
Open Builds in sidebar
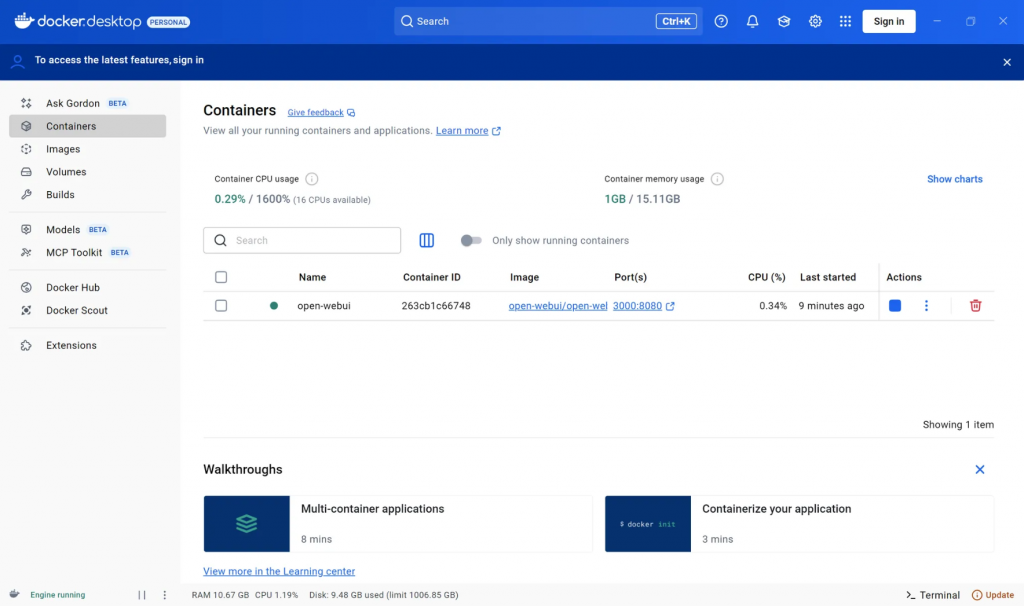[x=88, y=195]
